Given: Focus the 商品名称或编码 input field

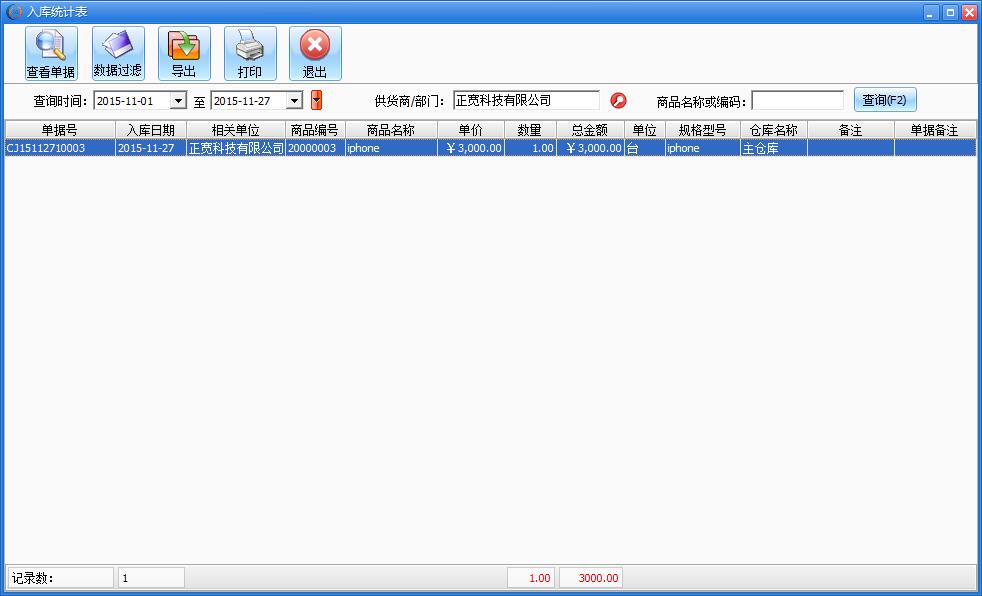Looking at the screenshot, I should [x=797, y=100].
